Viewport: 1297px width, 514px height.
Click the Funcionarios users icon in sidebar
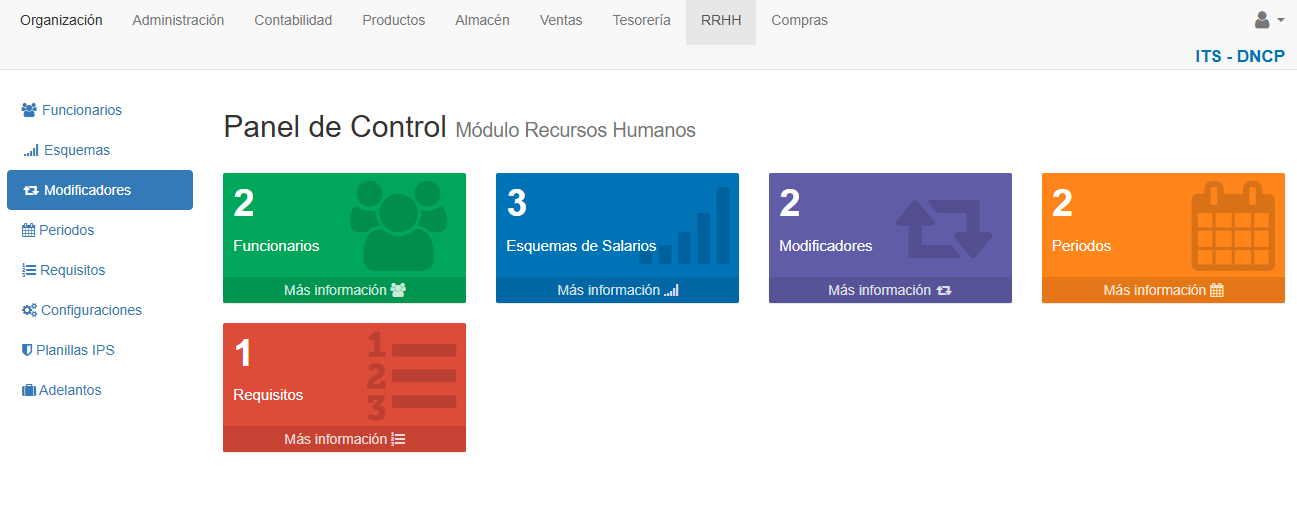[x=29, y=110]
